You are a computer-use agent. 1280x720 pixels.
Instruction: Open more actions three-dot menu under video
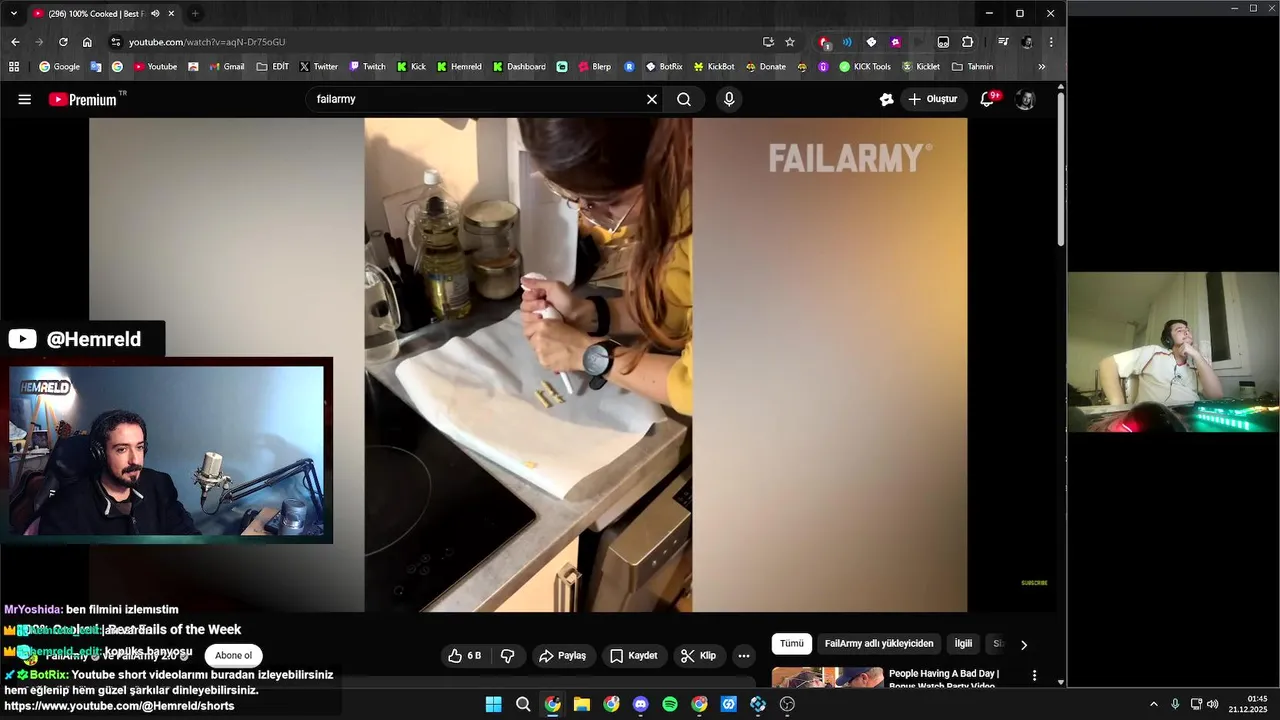[x=744, y=656]
